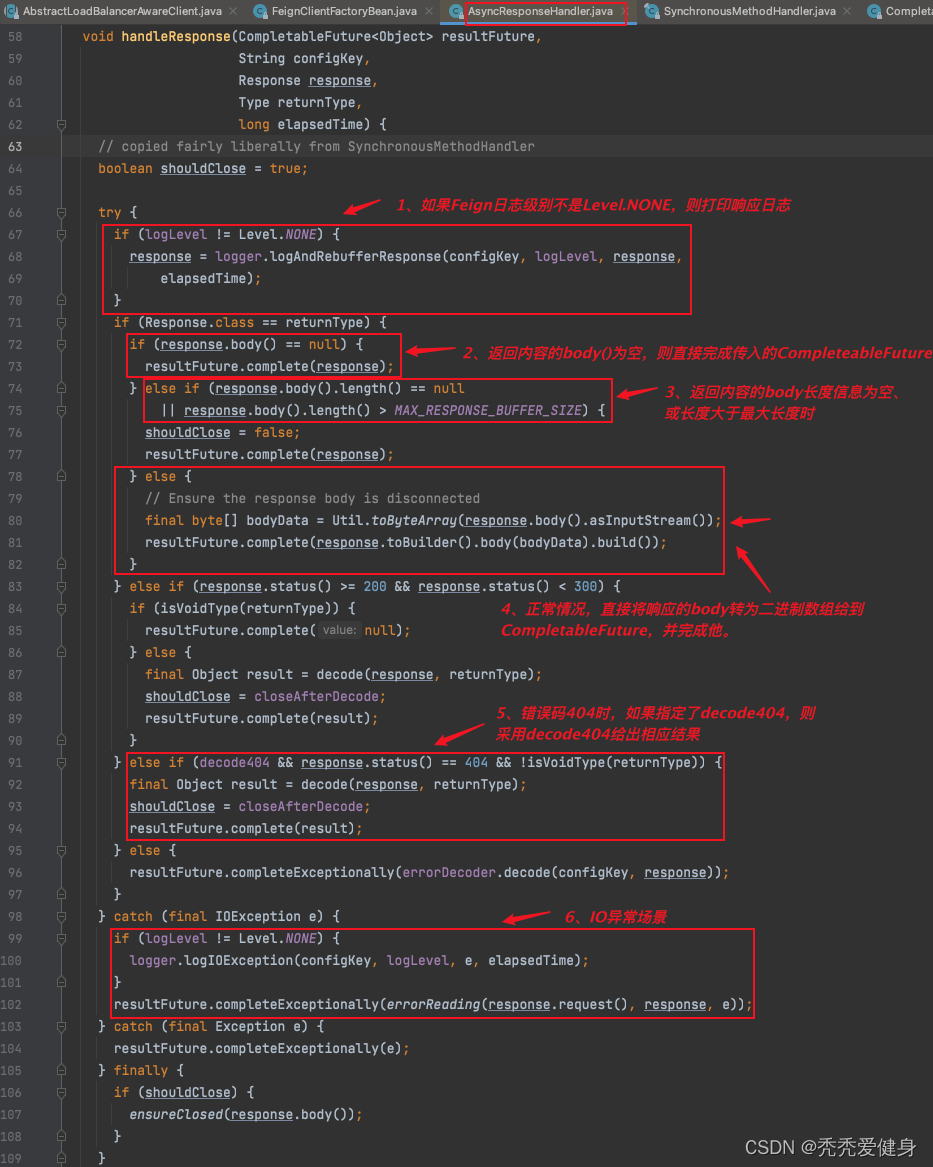This screenshot has width=933, height=1167.
Task: Click logAndRebufferResponse method call
Action: pyautogui.click(x=355, y=257)
